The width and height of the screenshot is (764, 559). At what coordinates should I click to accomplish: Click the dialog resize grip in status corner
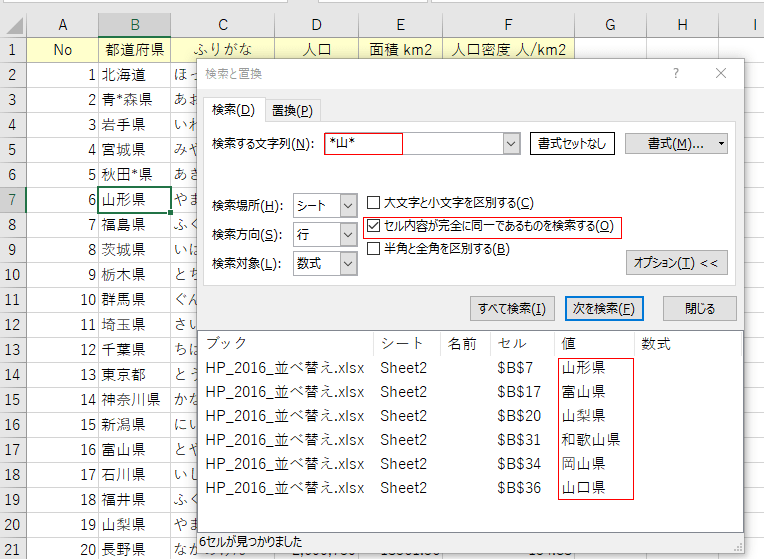point(738,547)
